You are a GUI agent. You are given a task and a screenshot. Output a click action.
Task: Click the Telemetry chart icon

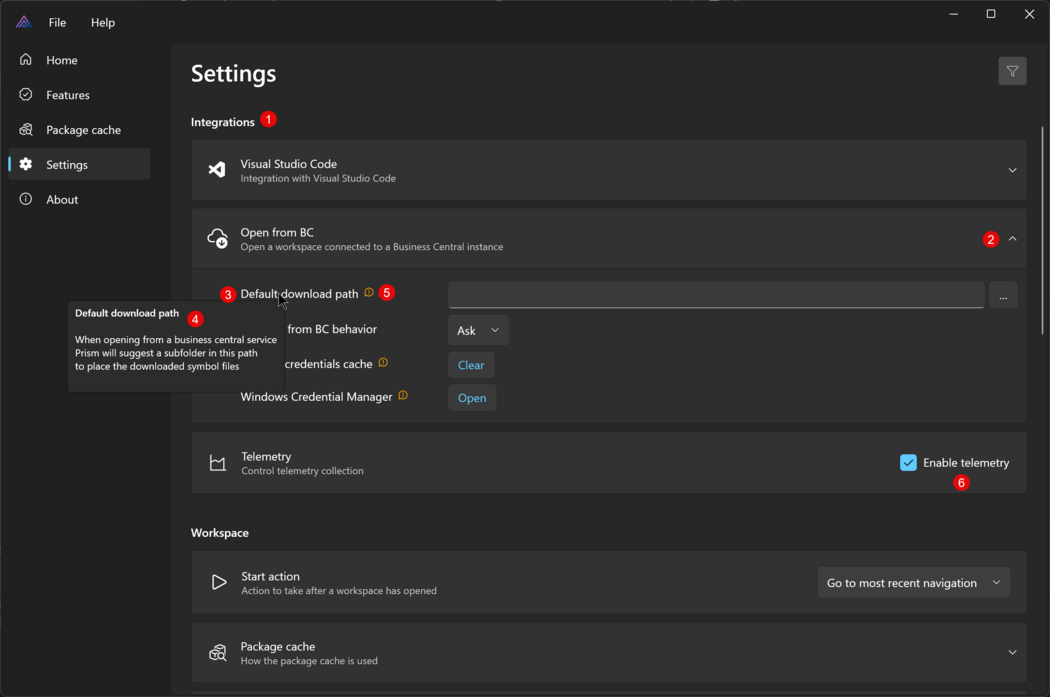point(217,463)
